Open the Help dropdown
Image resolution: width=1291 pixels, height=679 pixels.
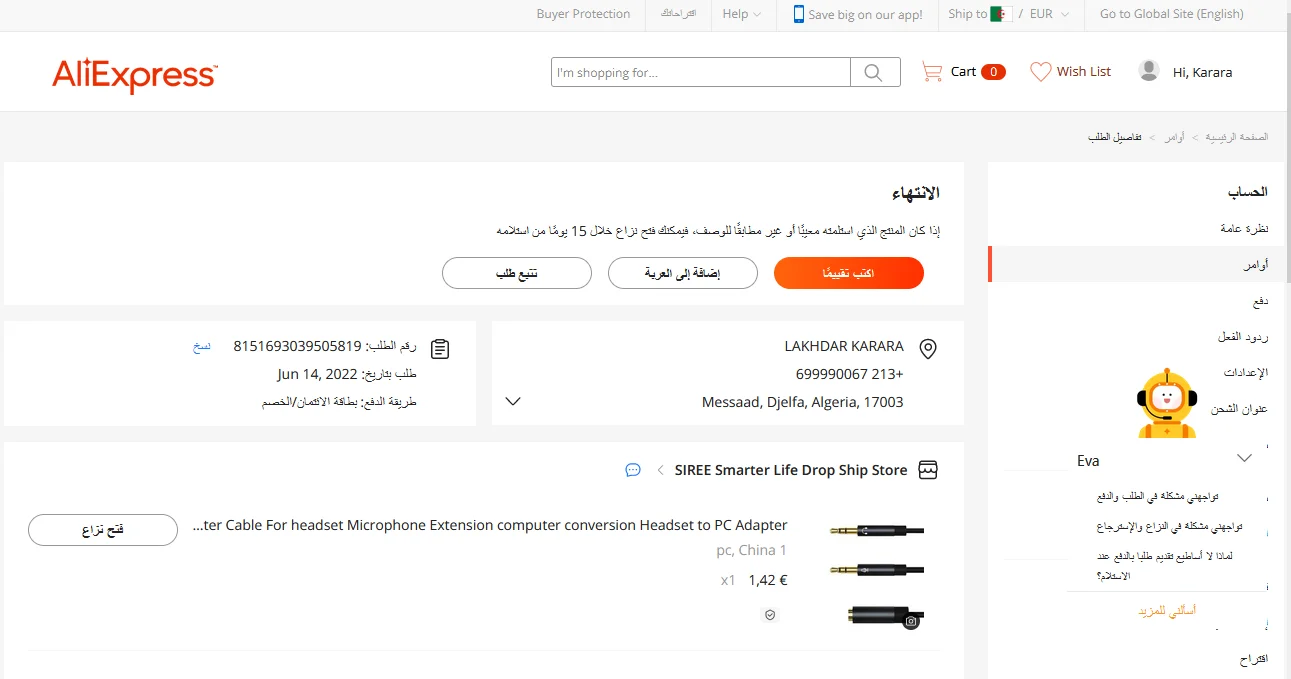pyautogui.click(x=741, y=14)
